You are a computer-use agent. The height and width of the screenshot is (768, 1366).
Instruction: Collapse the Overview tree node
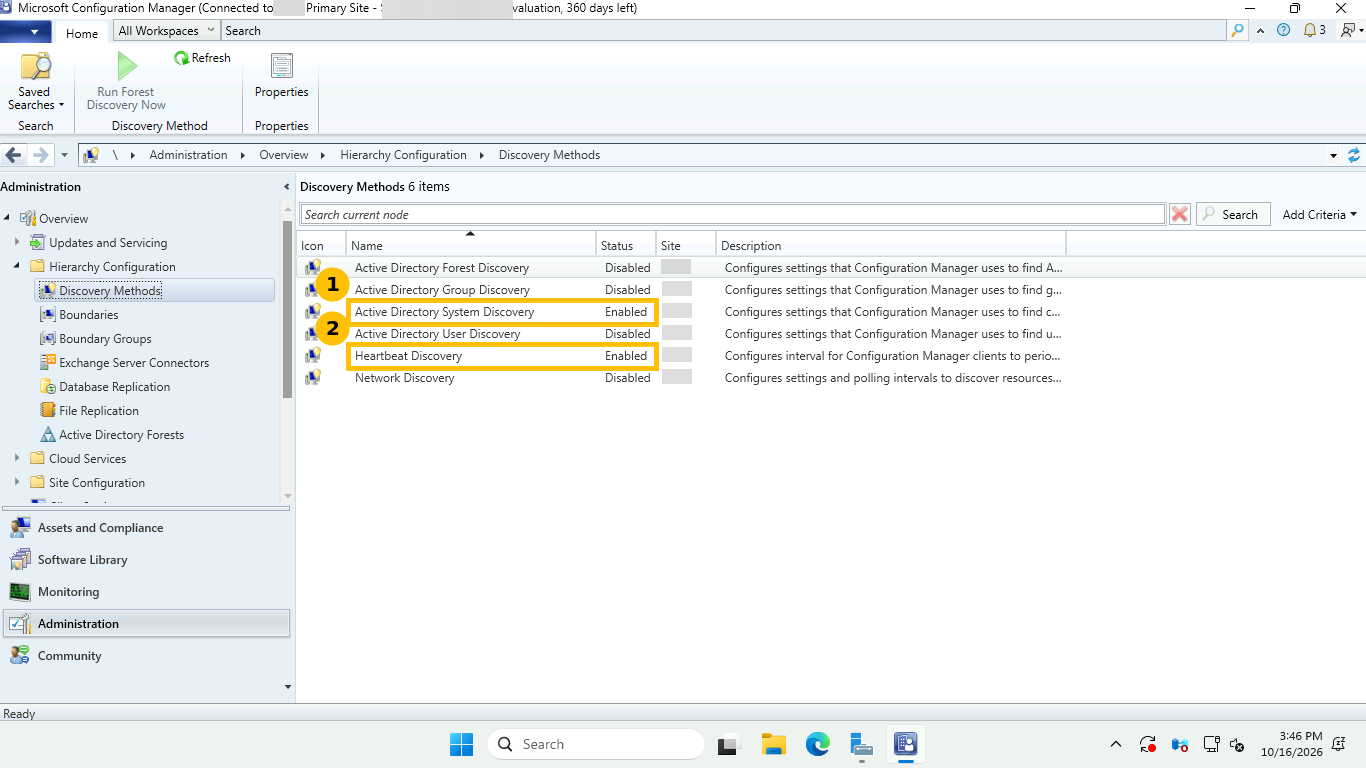(8, 219)
